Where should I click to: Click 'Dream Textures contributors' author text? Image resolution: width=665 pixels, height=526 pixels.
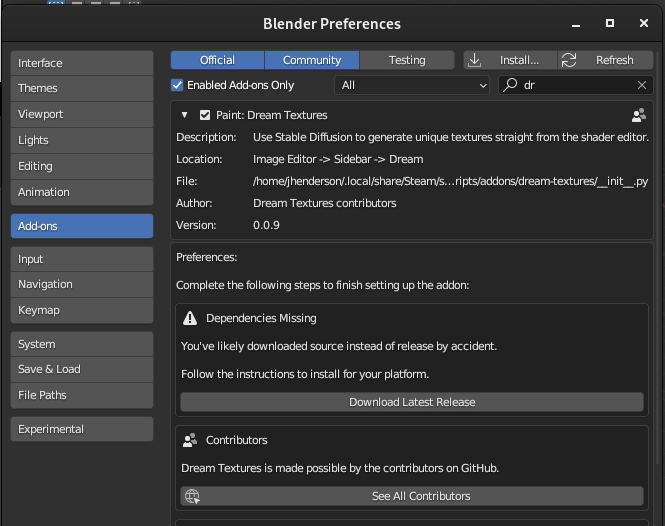[324, 203]
